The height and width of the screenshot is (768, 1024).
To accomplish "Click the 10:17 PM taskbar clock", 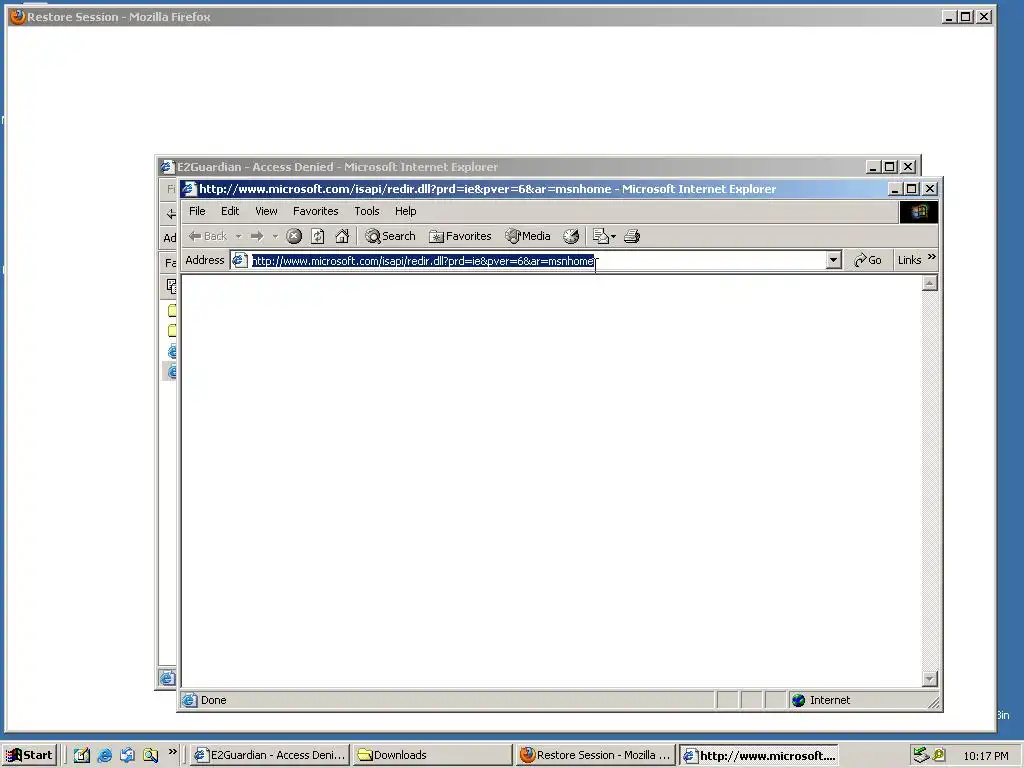I will pyautogui.click(x=985, y=756).
